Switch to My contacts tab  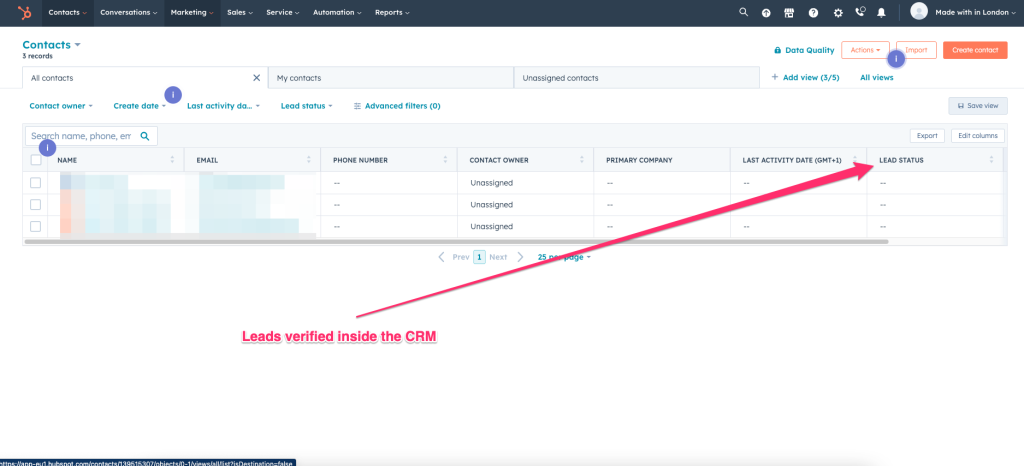[x=391, y=78]
